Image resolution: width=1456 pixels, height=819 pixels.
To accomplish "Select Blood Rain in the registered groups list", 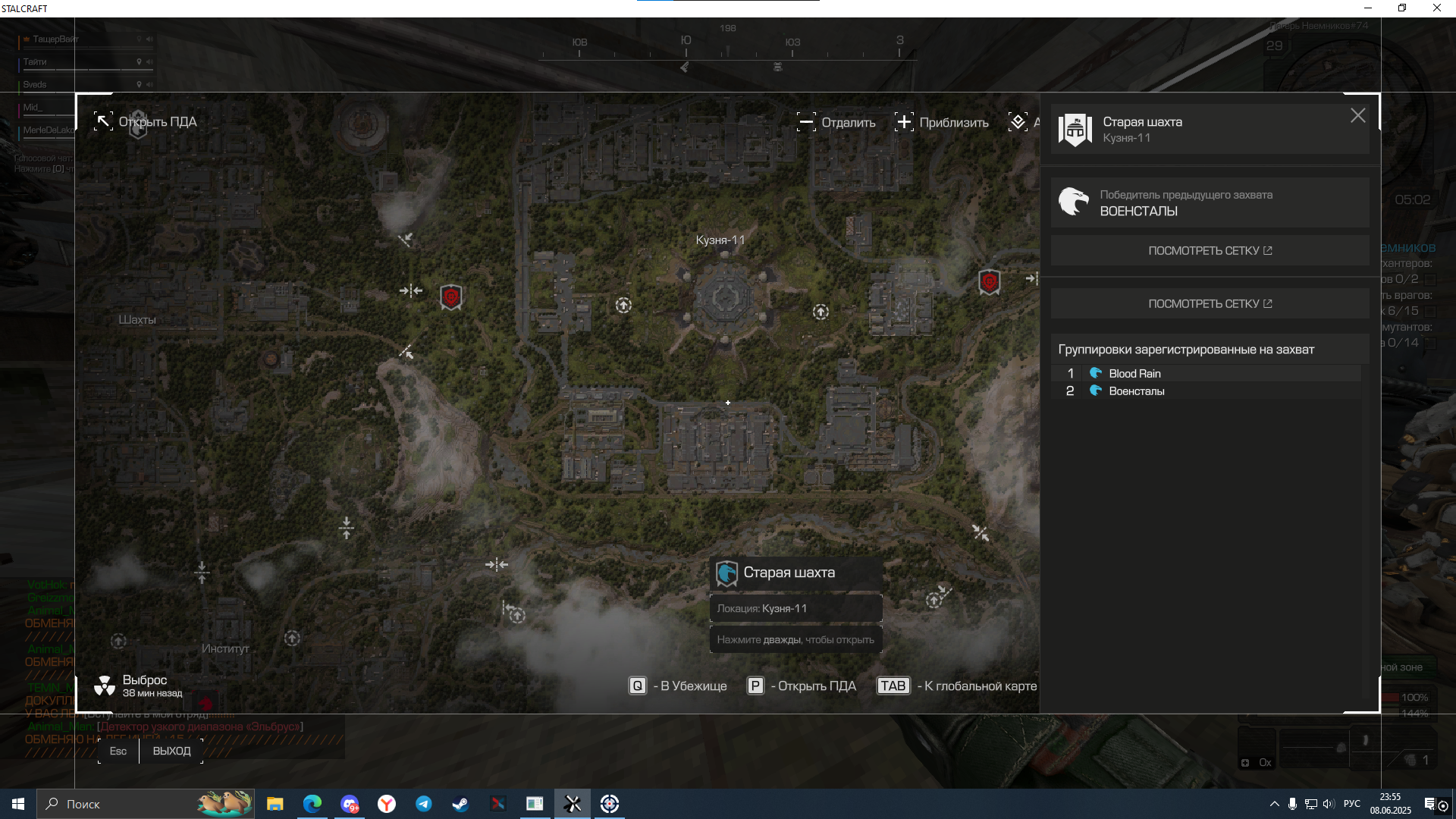I will pos(1206,373).
